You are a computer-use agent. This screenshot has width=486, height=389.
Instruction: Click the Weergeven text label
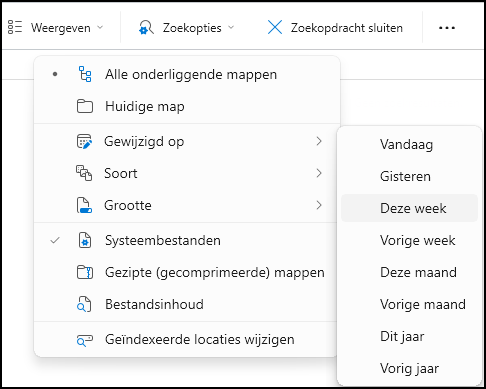pos(61,28)
